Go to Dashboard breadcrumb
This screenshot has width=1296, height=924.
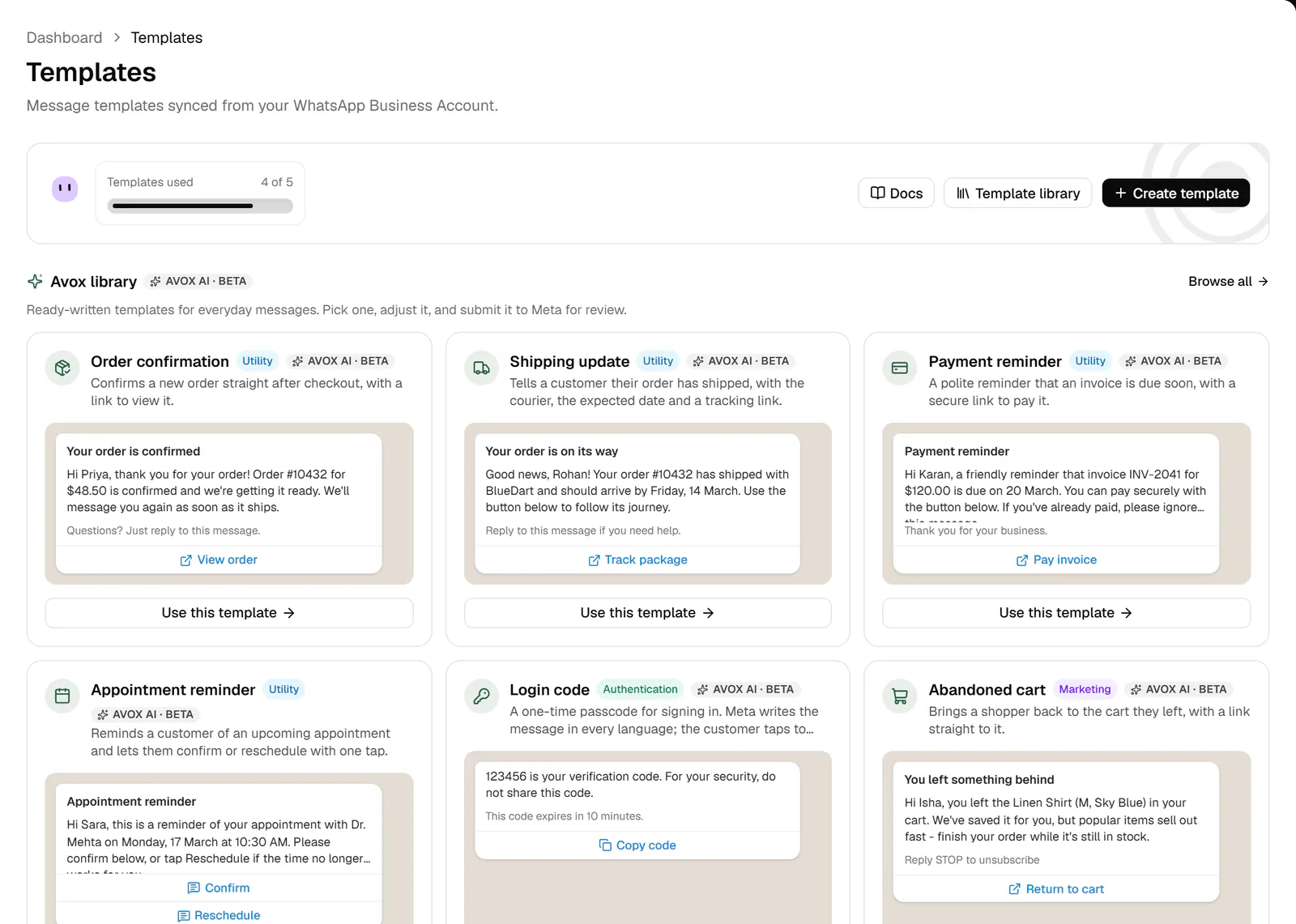click(x=64, y=37)
